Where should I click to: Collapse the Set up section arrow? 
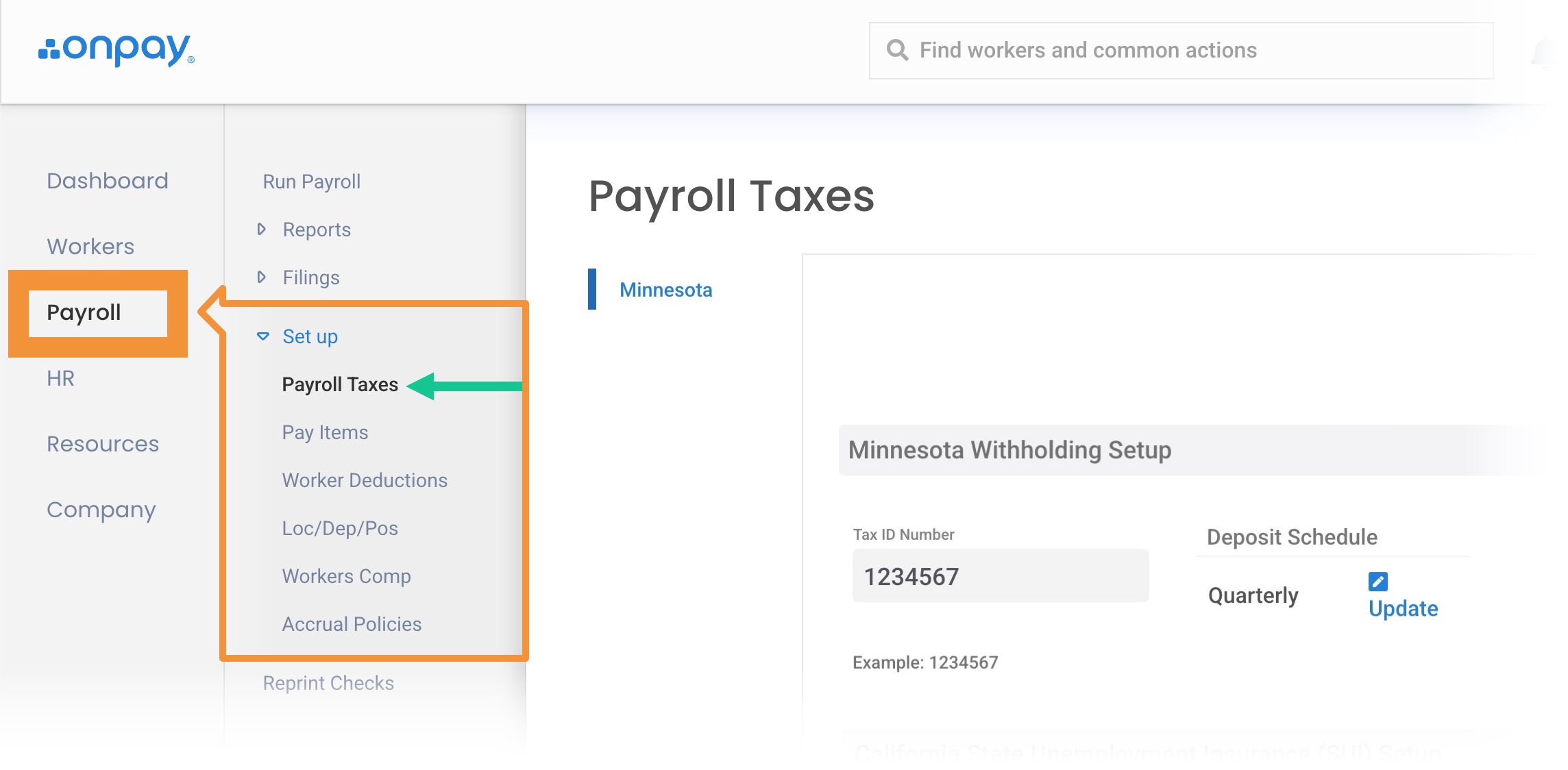(262, 336)
